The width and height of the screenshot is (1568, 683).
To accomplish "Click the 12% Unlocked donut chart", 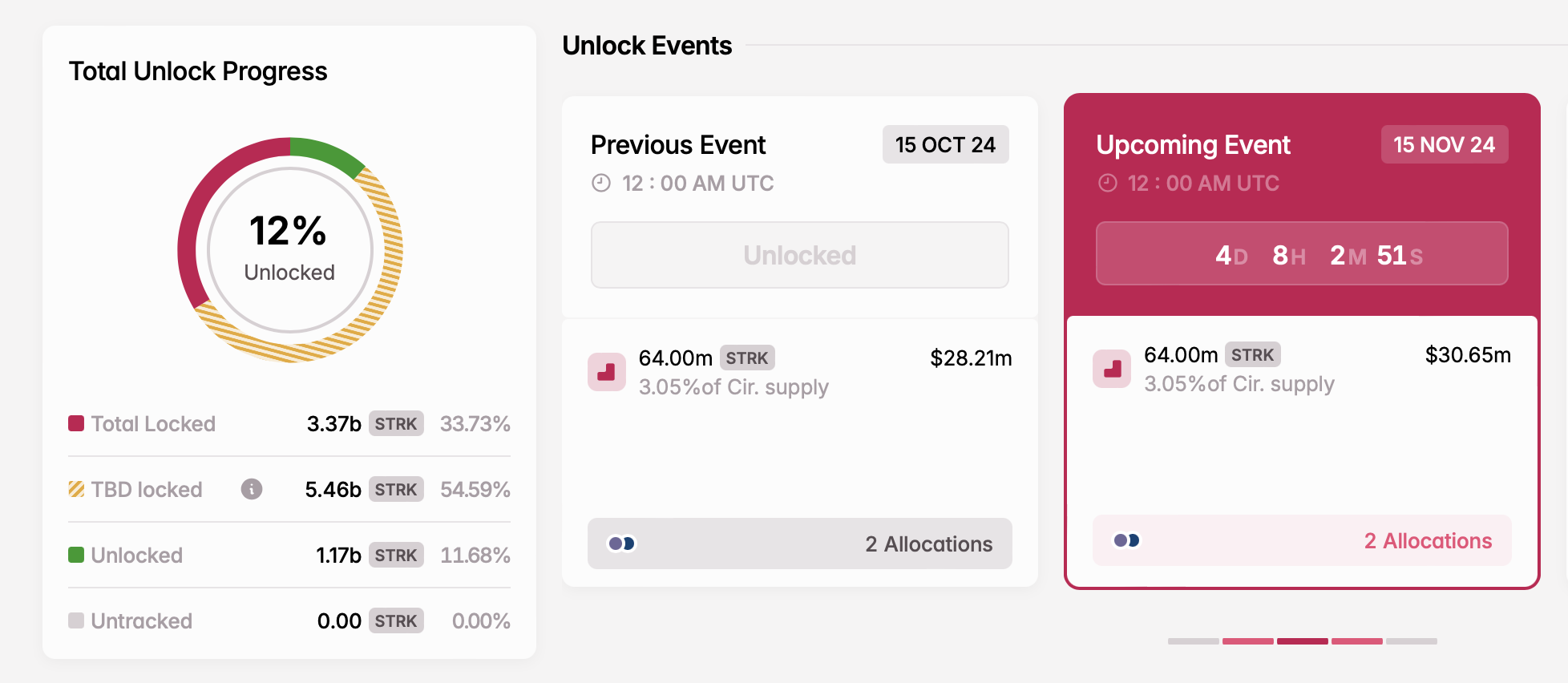I will tap(289, 250).
